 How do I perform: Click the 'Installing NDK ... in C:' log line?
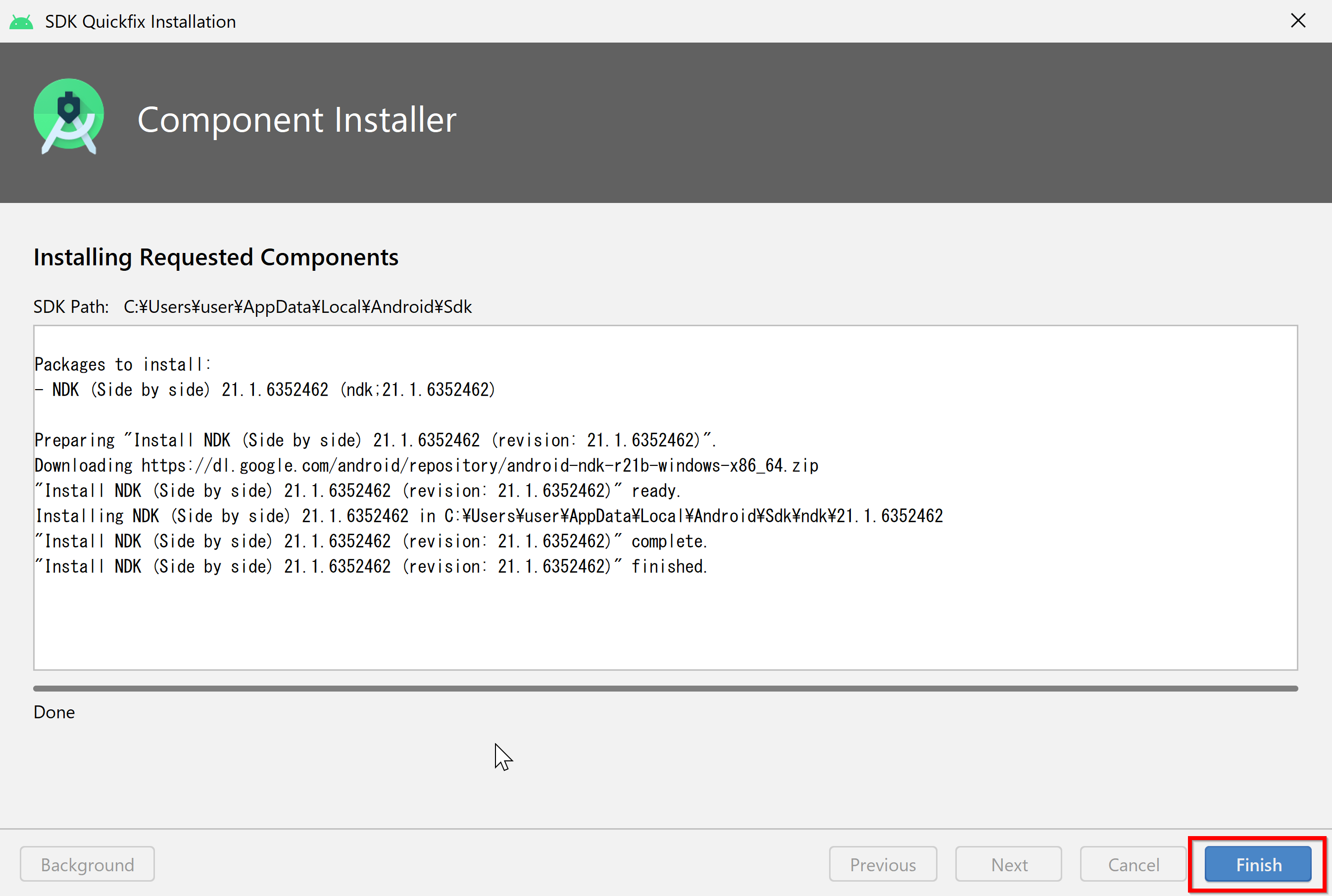click(x=489, y=516)
